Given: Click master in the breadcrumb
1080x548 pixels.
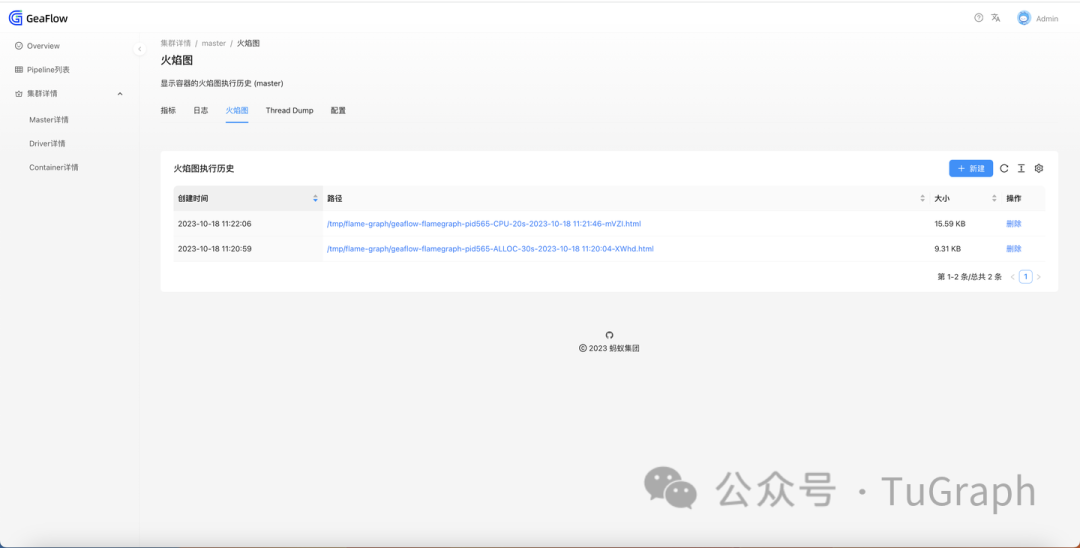Looking at the screenshot, I should point(214,43).
